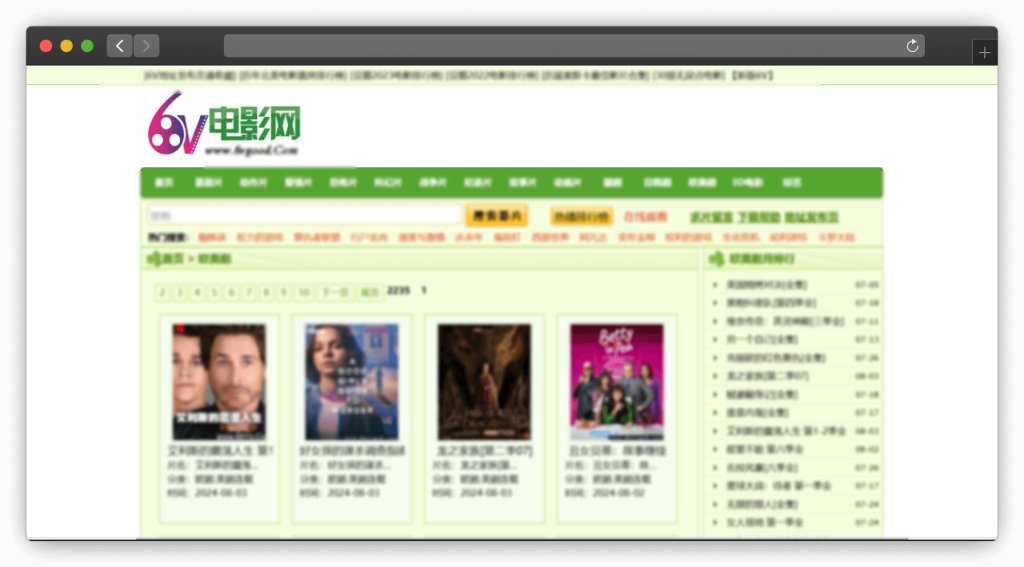
Task: Open the 下载帮助 link
Action: click(x=759, y=218)
